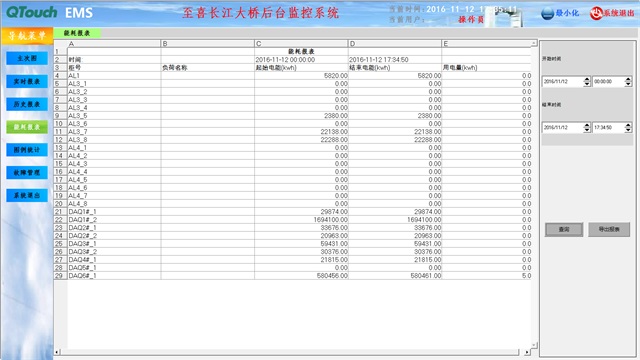
Task: Click the start time spinner arrows
Action: 628,82
